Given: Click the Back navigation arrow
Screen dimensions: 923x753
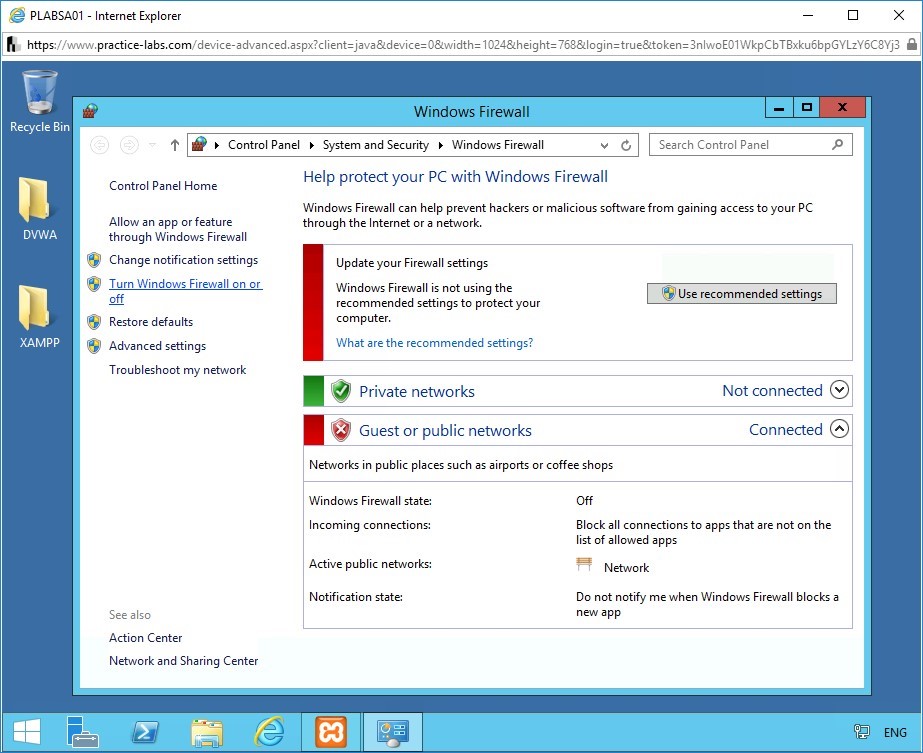Looking at the screenshot, I should 99,145.
